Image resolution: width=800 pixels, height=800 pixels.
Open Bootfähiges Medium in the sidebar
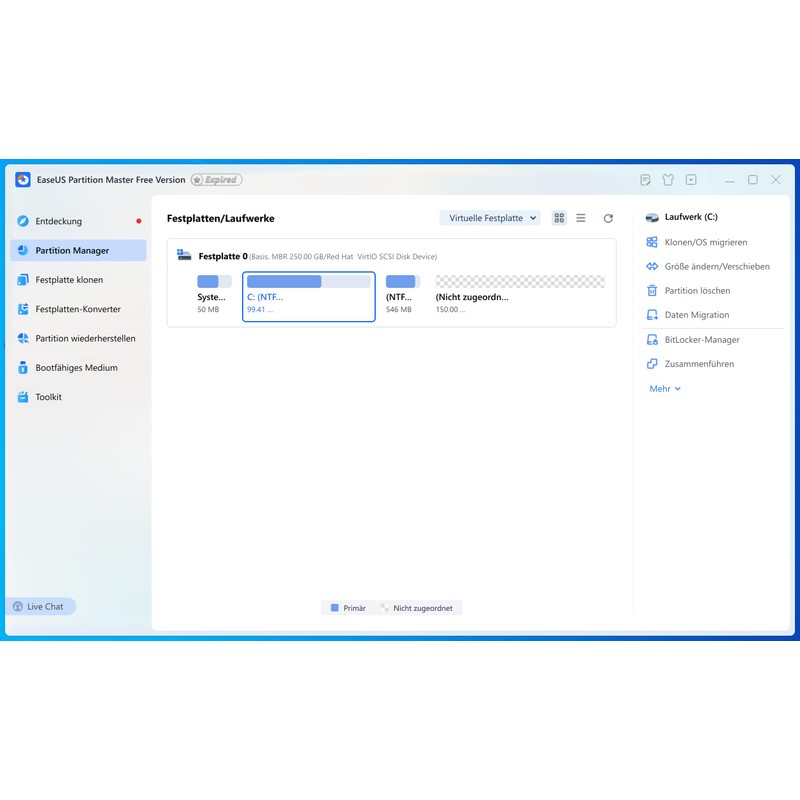[x=76, y=368]
